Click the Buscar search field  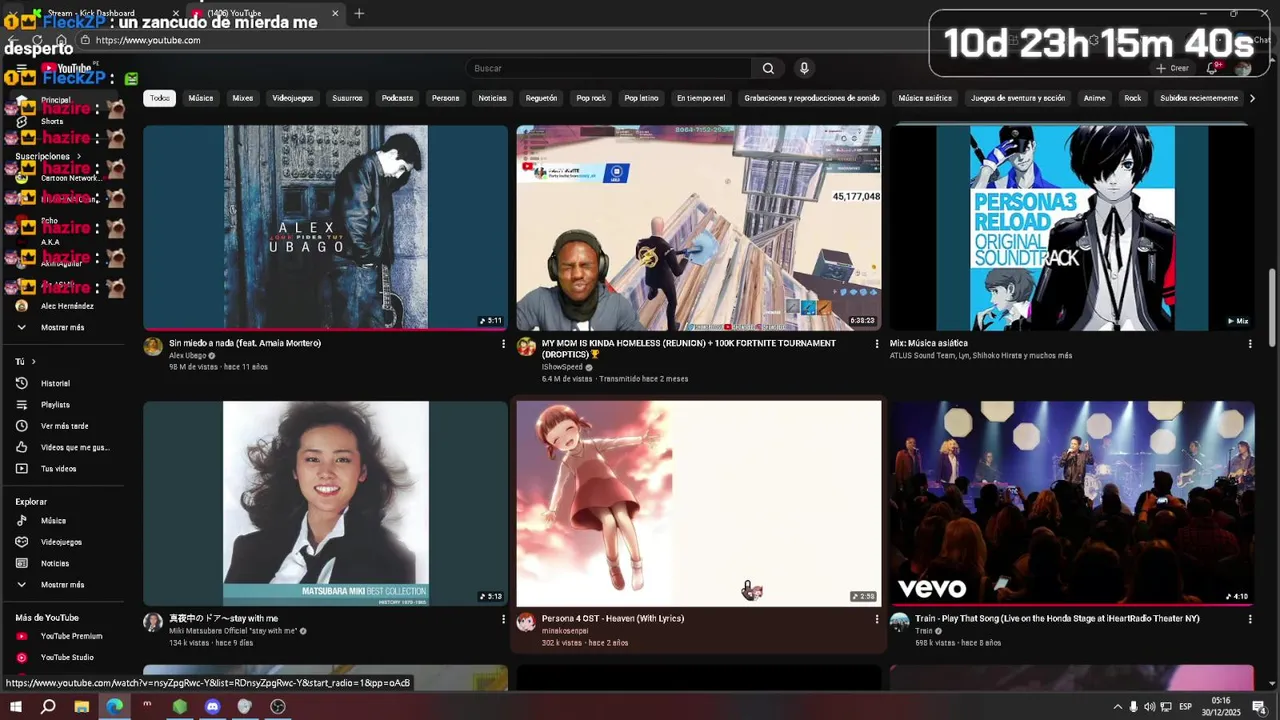(x=608, y=68)
